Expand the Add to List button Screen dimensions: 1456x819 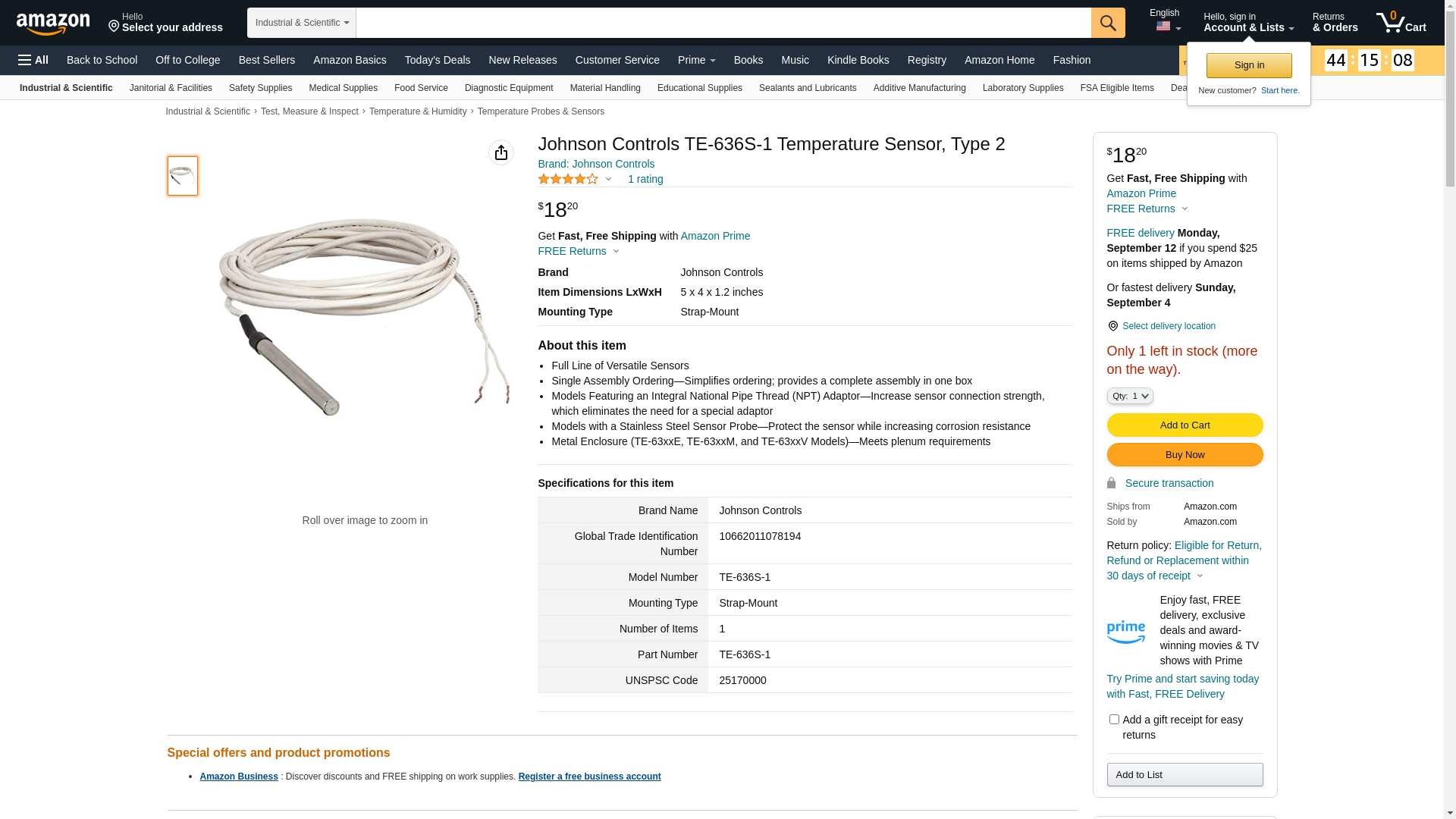click(x=1185, y=774)
